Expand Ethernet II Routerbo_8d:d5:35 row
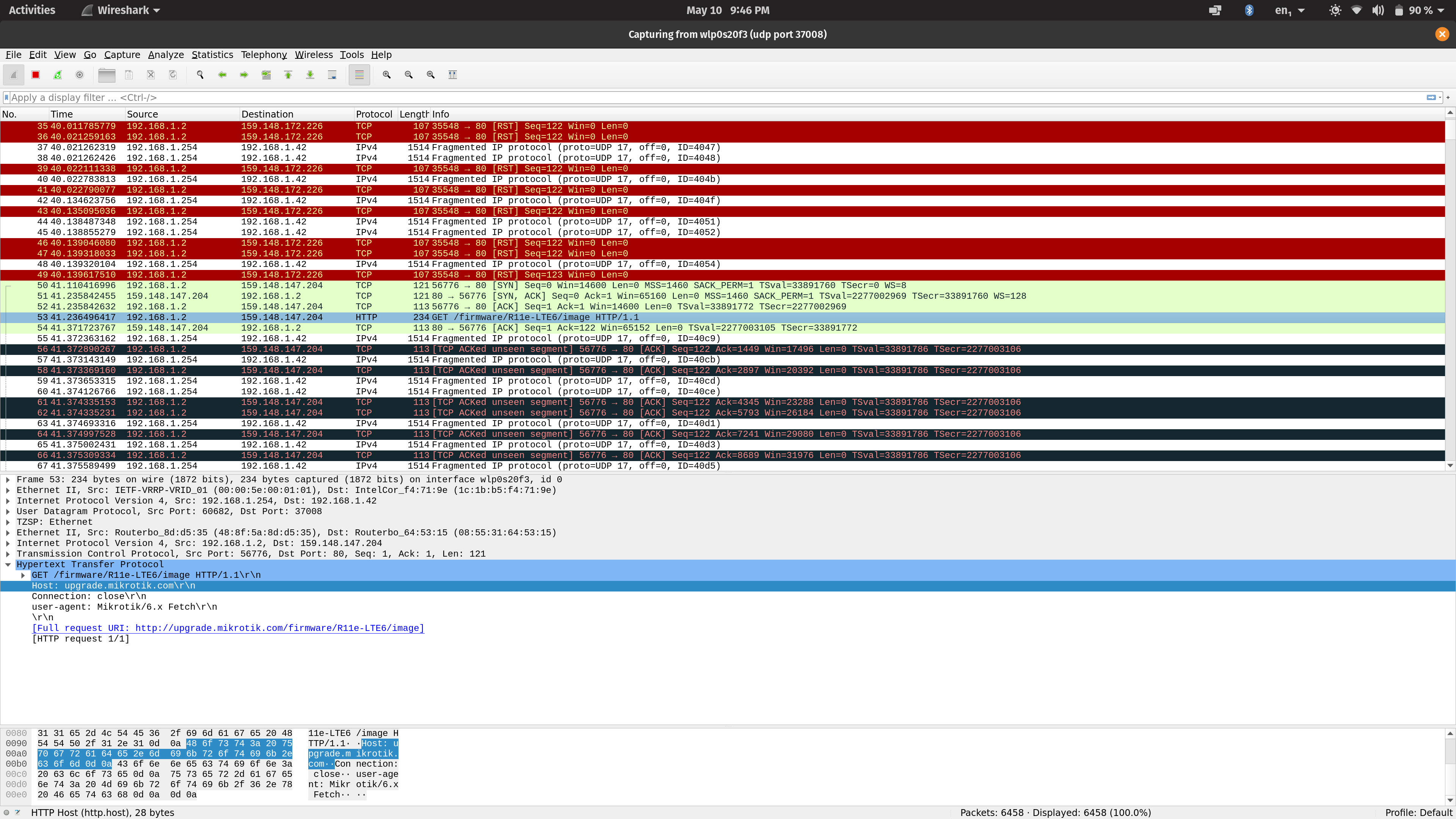Screen dimensions: 1456x819 [8, 532]
